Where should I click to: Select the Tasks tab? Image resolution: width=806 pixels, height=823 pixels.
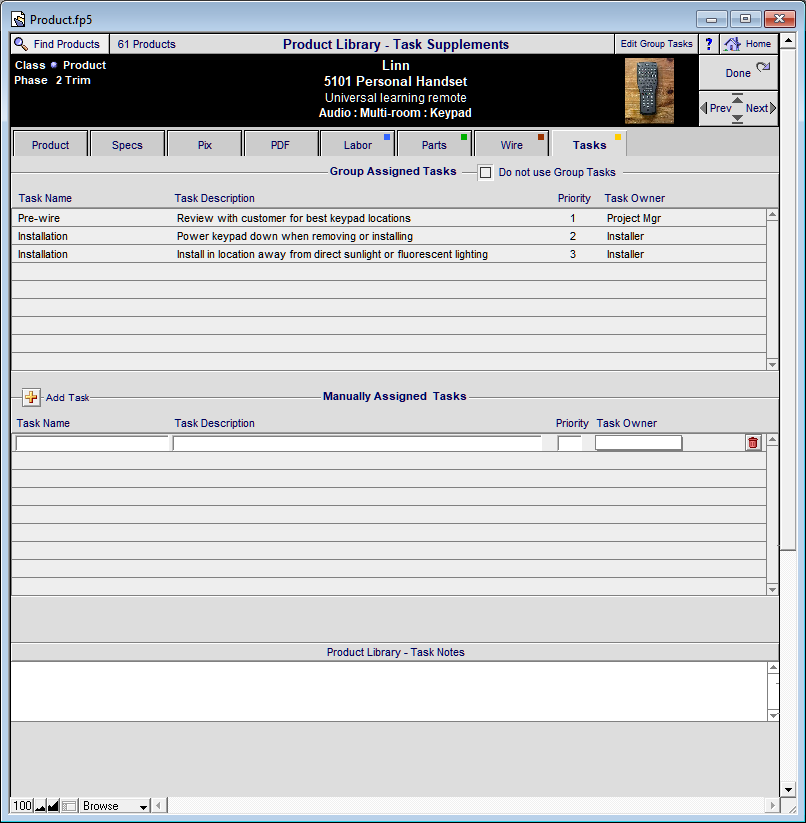(x=589, y=145)
